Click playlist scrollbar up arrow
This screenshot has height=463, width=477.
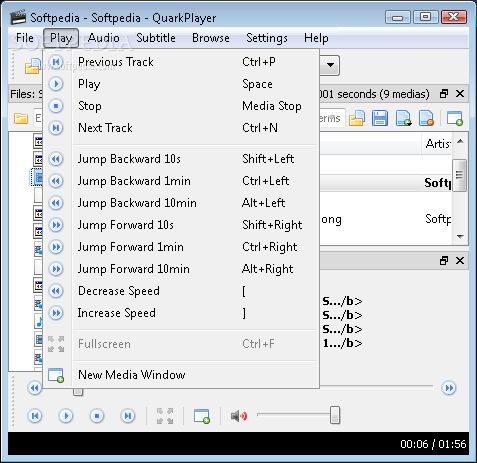pyautogui.click(x=460, y=141)
